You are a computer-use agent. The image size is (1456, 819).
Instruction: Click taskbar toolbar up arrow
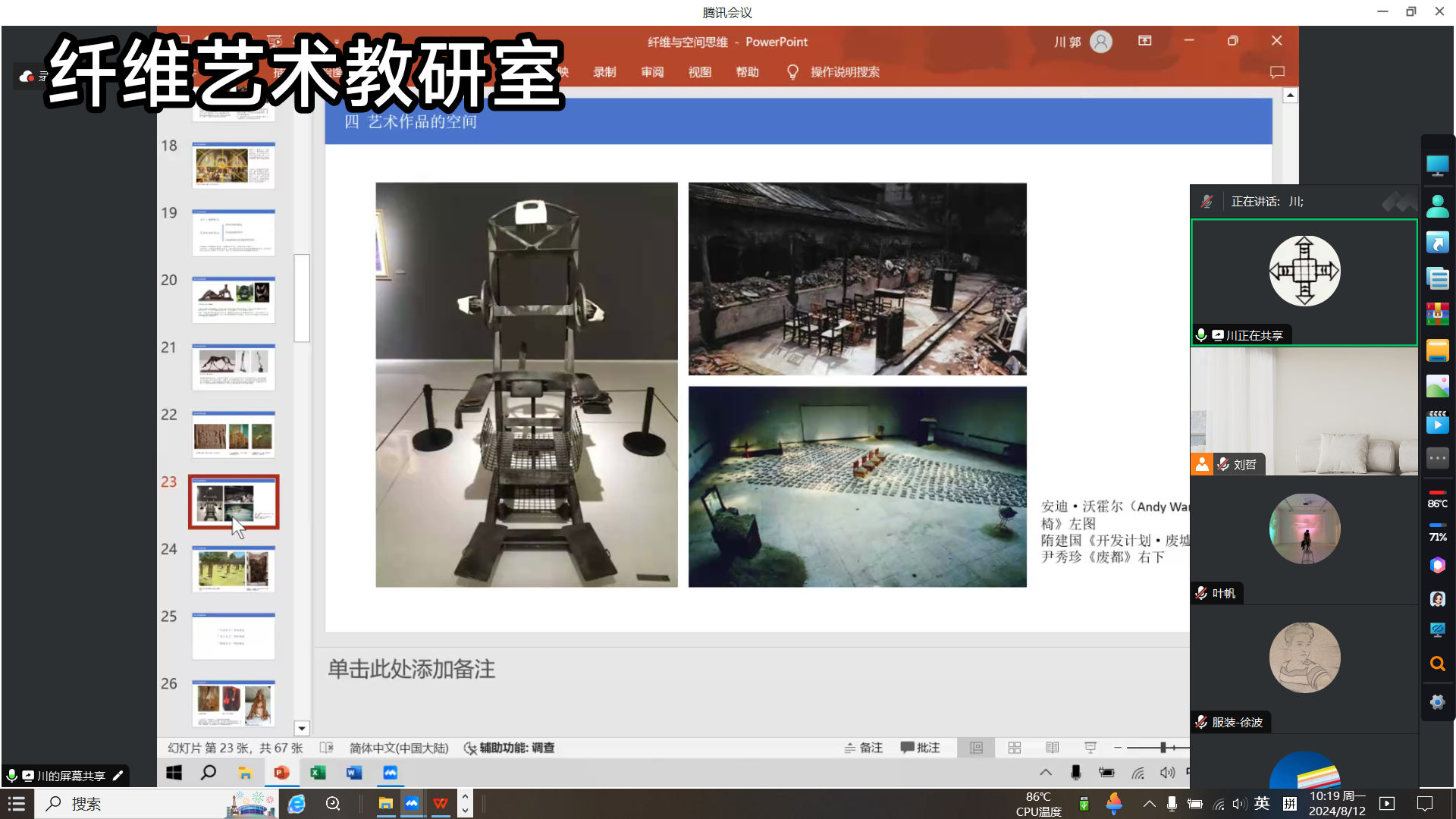pos(465,796)
